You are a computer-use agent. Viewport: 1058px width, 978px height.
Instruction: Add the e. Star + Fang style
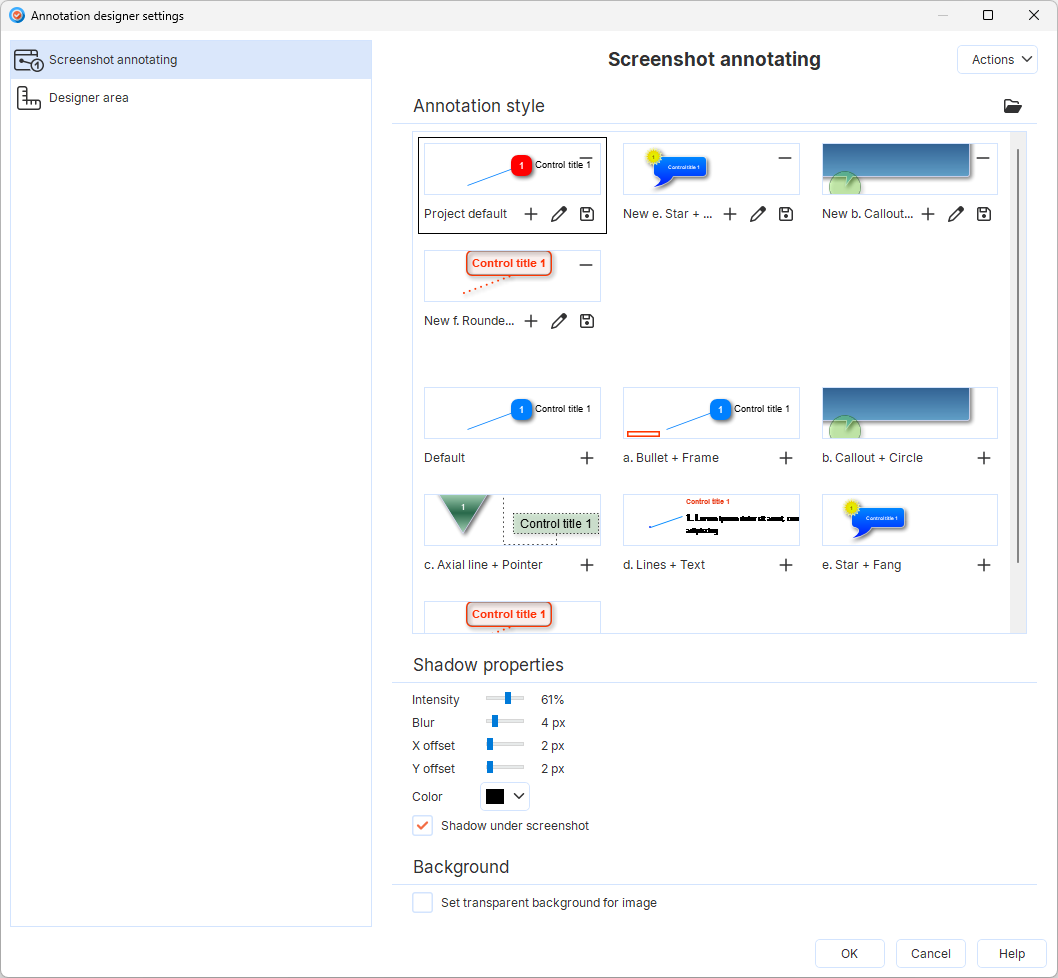click(x=984, y=565)
